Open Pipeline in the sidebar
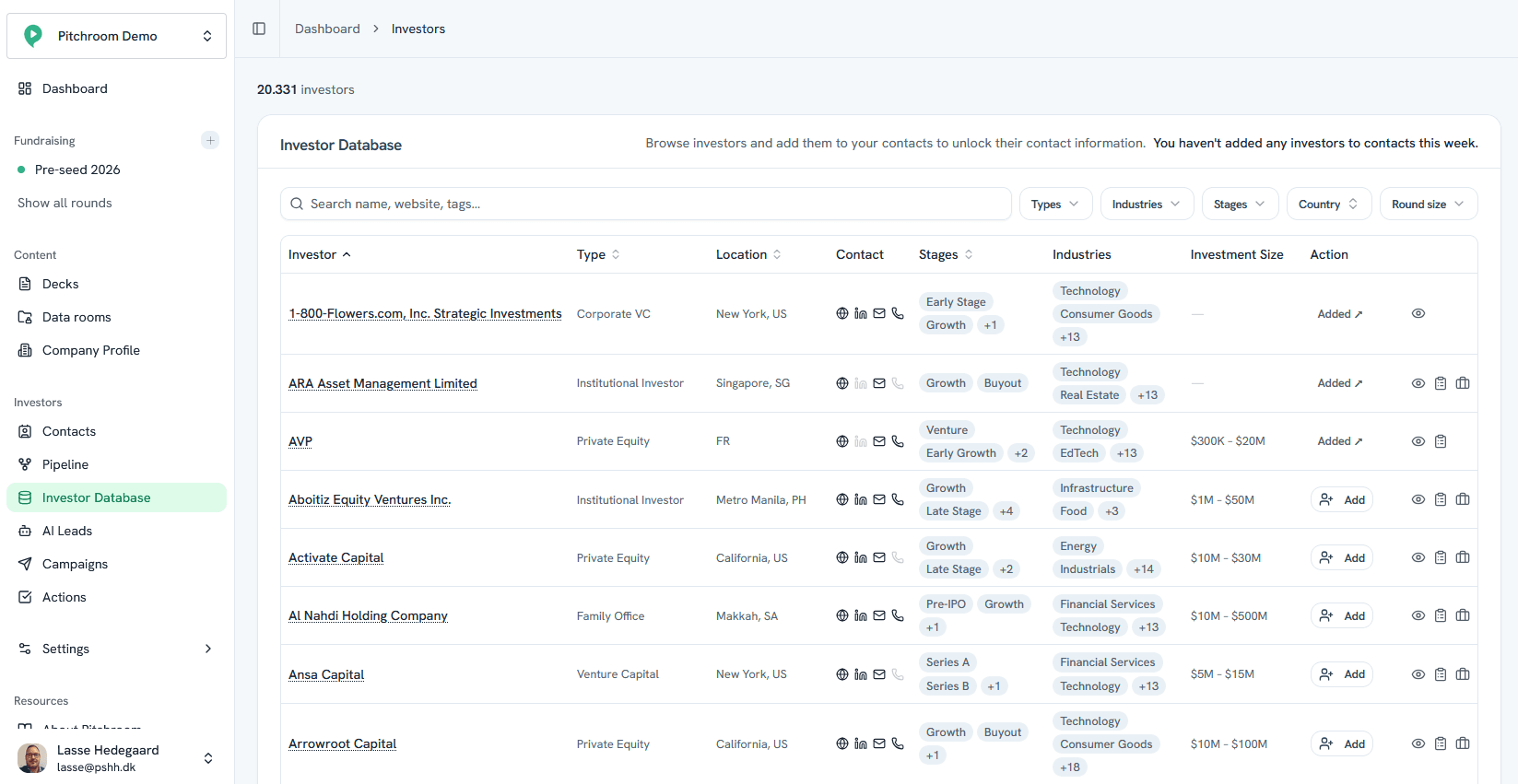The width and height of the screenshot is (1518, 784). pyautogui.click(x=116, y=464)
